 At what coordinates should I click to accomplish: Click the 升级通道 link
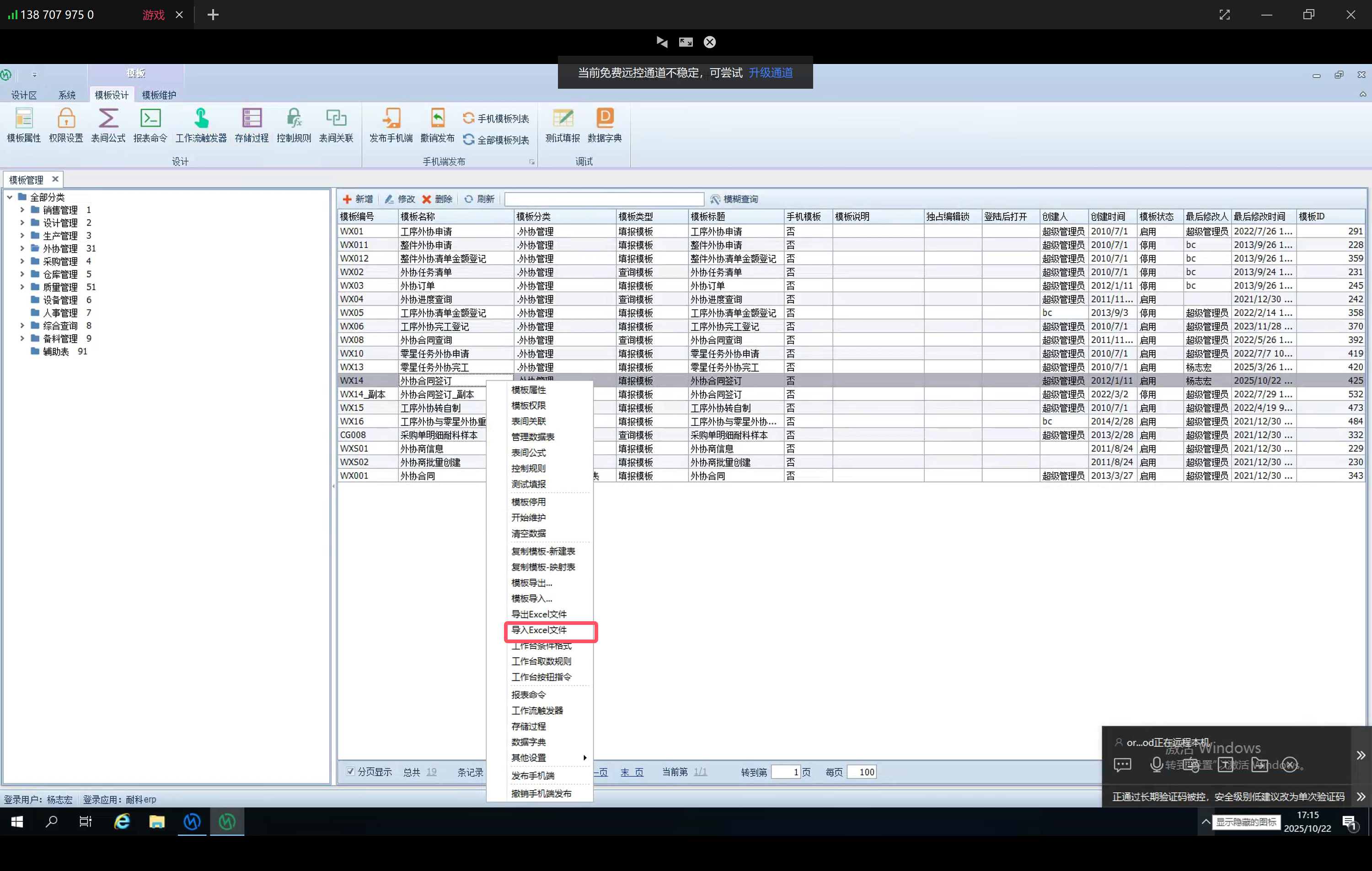click(770, 73)
